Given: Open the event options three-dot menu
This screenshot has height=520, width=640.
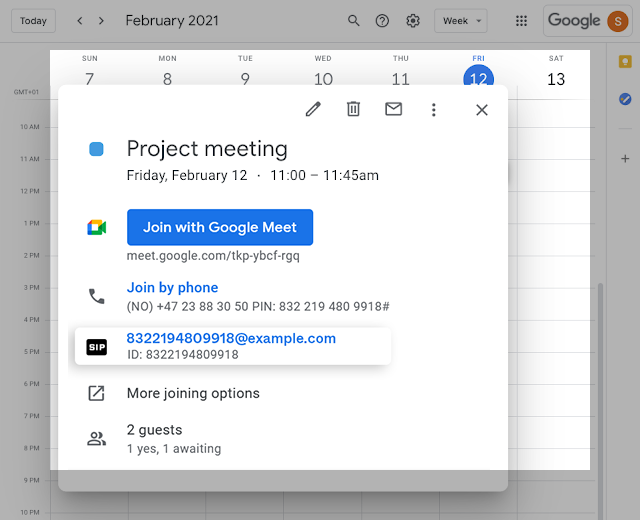Looking at the screenshot, I should (433, 109).
